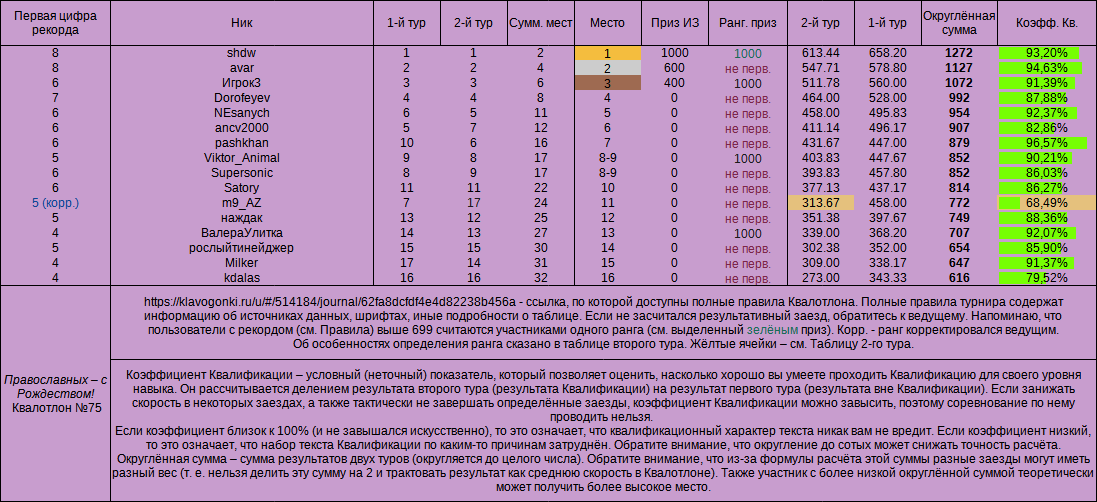Viewport: 1097px width, 502px height.
Task: Click the silver second-place cell for avar
Action: point(607,68)
